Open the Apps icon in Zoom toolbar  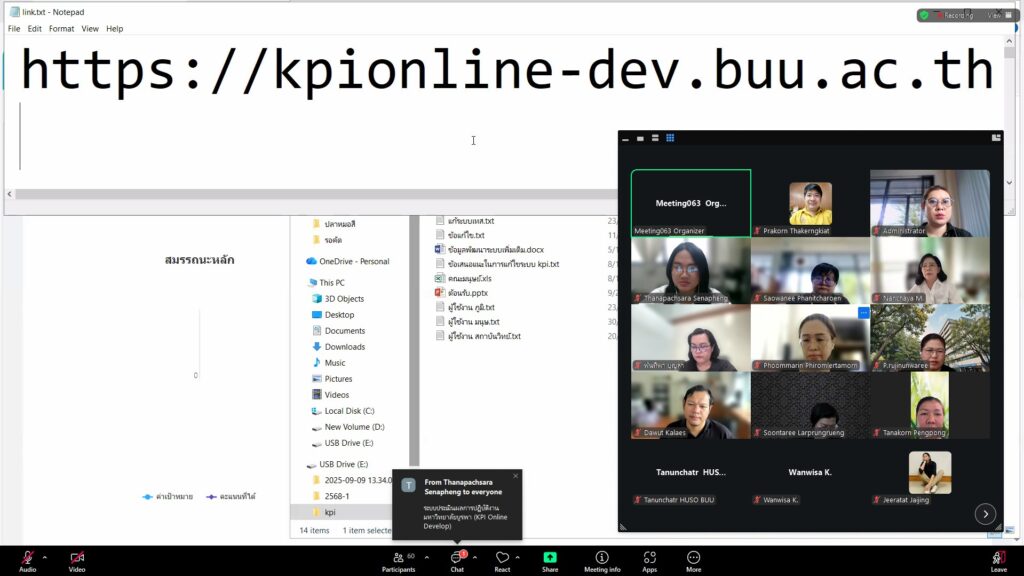[649, 557]
